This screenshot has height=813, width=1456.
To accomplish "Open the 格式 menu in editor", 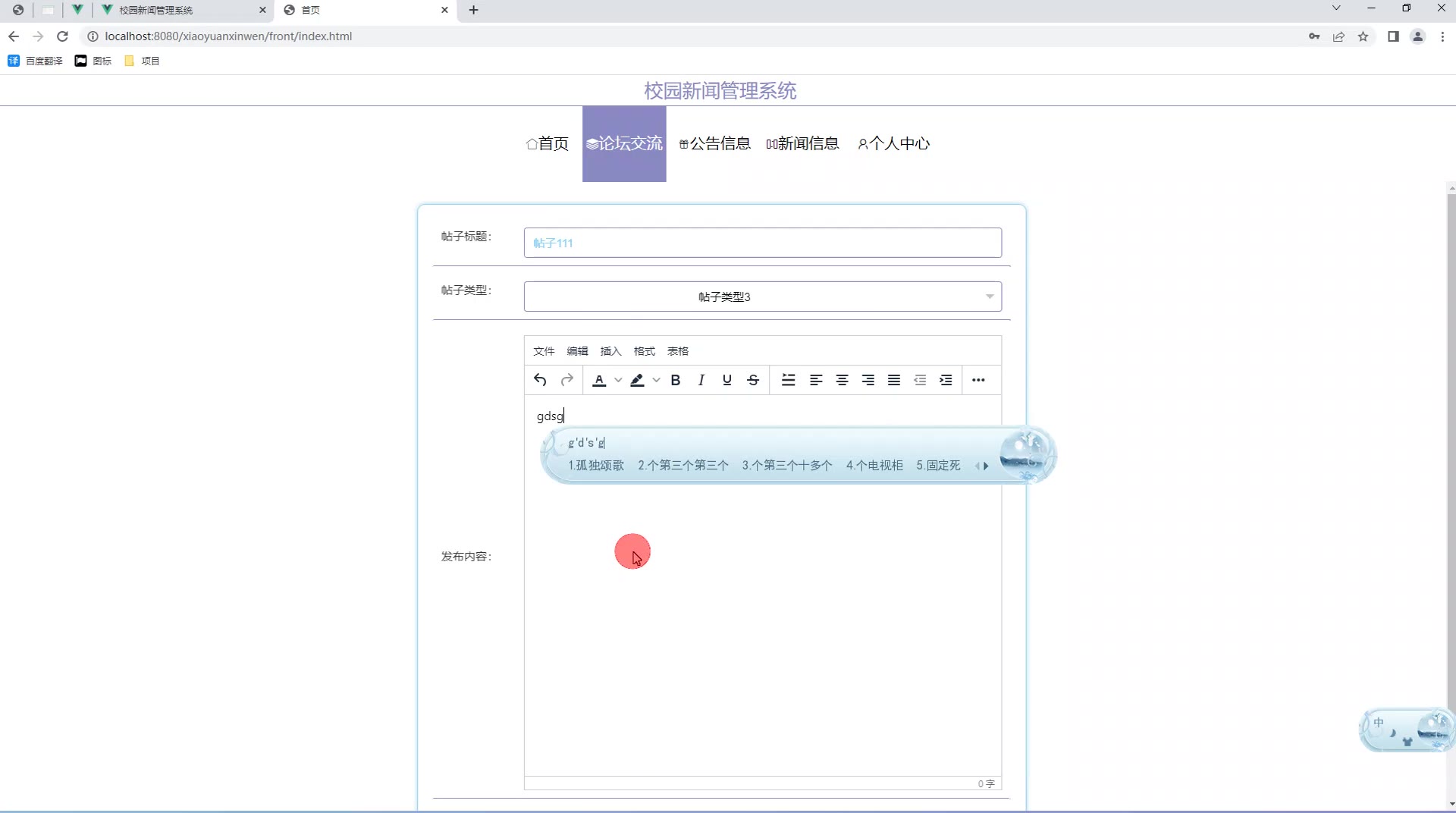I will 644,351.
